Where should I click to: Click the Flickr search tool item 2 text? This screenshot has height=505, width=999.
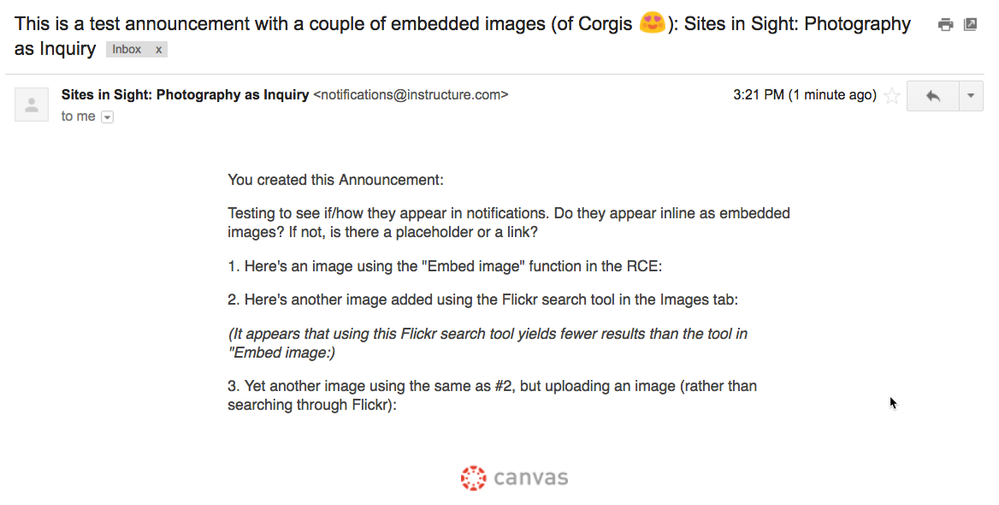(x=482, y=301)
